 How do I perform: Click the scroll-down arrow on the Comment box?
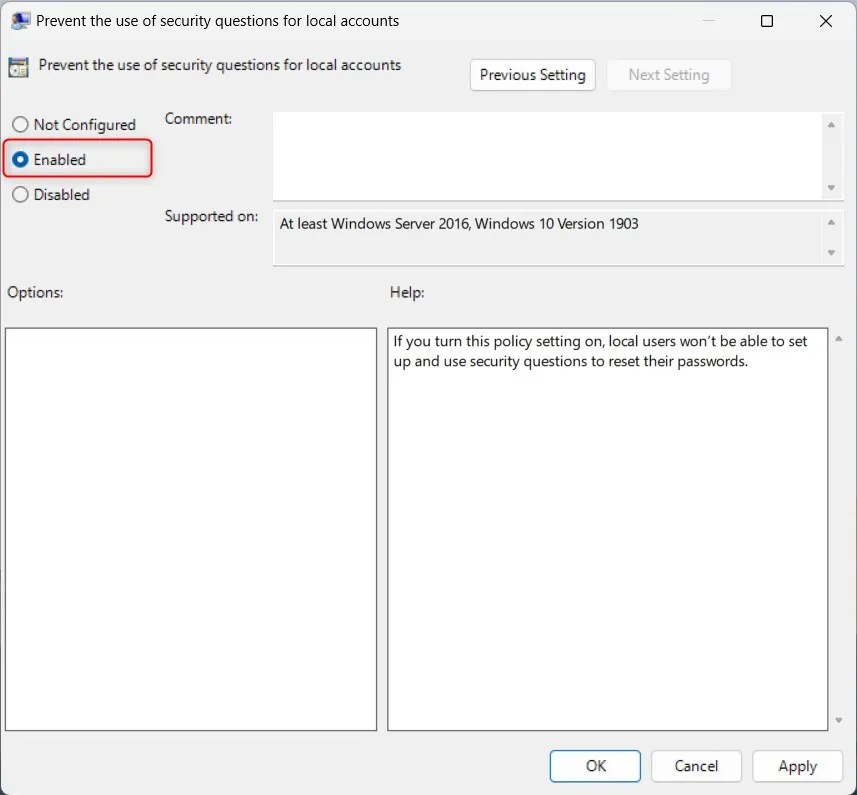point(832,186)
